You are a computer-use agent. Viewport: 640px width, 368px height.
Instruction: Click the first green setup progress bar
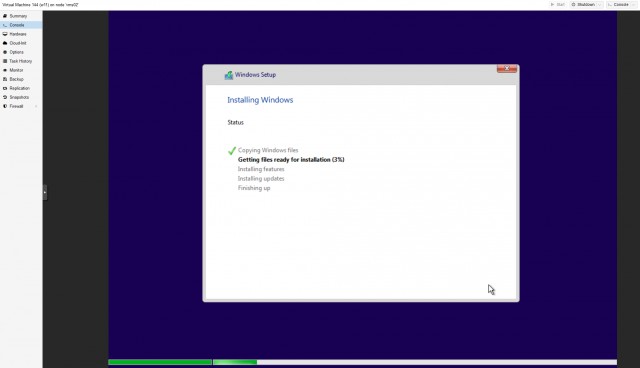160,362
